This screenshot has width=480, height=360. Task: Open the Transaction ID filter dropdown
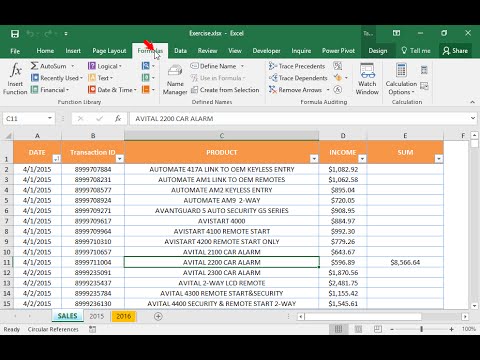(119, 159)
